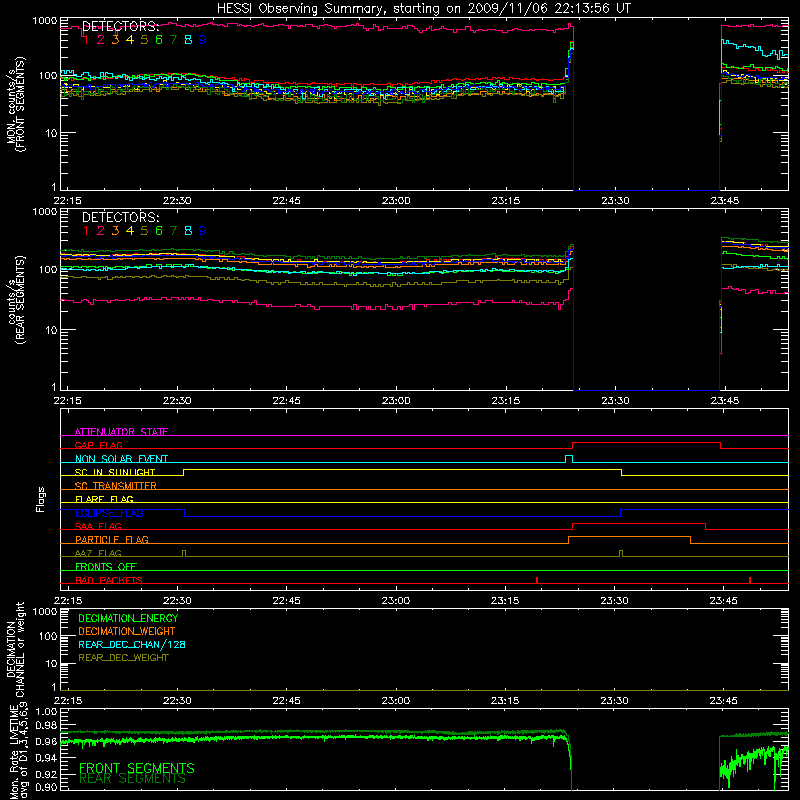The image size is (800, 800).
Task: Click the earlier AAZ_FLAG pulse marker
Action: [x=184, y=554]
